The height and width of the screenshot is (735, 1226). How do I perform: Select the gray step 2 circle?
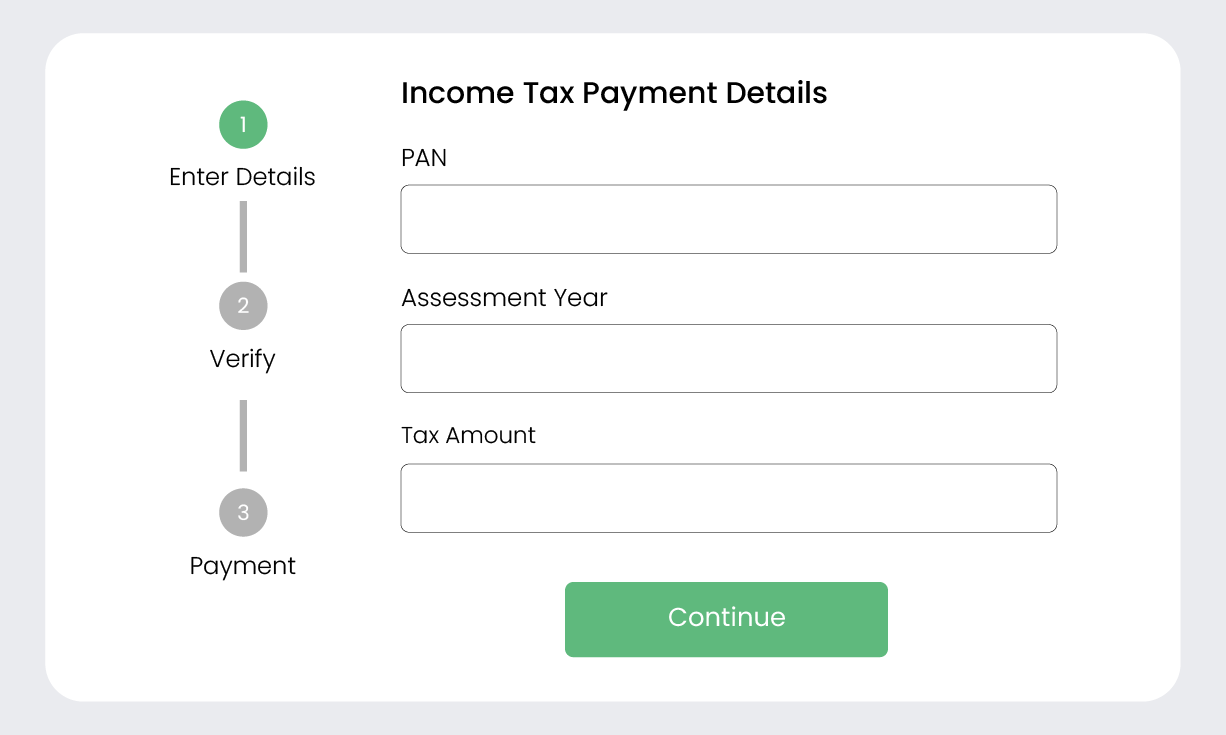243,306
